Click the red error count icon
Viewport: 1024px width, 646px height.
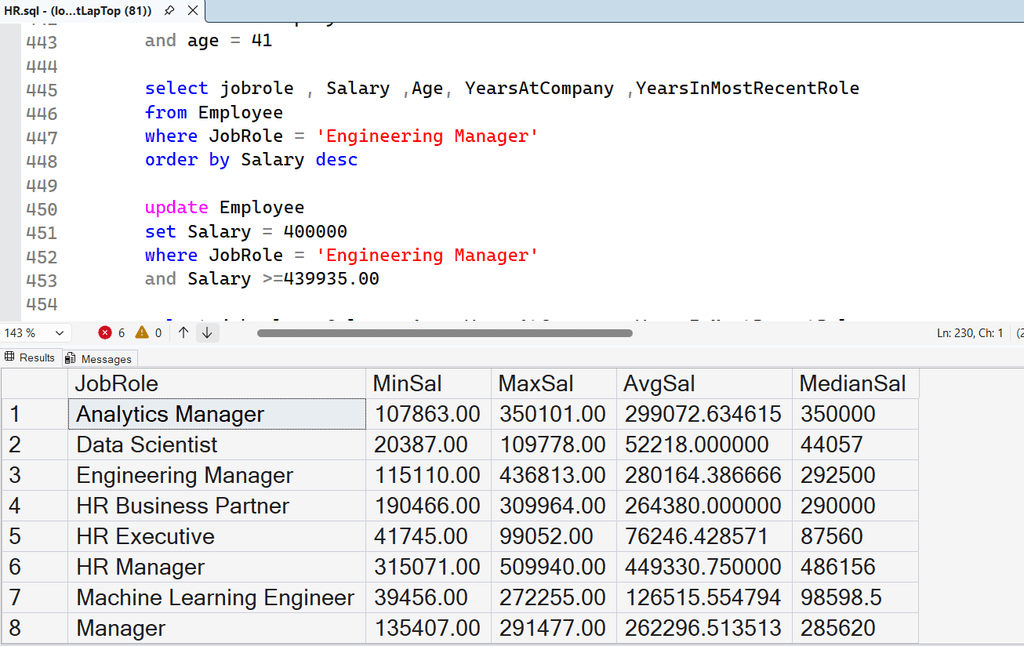(x=105, y=332)
